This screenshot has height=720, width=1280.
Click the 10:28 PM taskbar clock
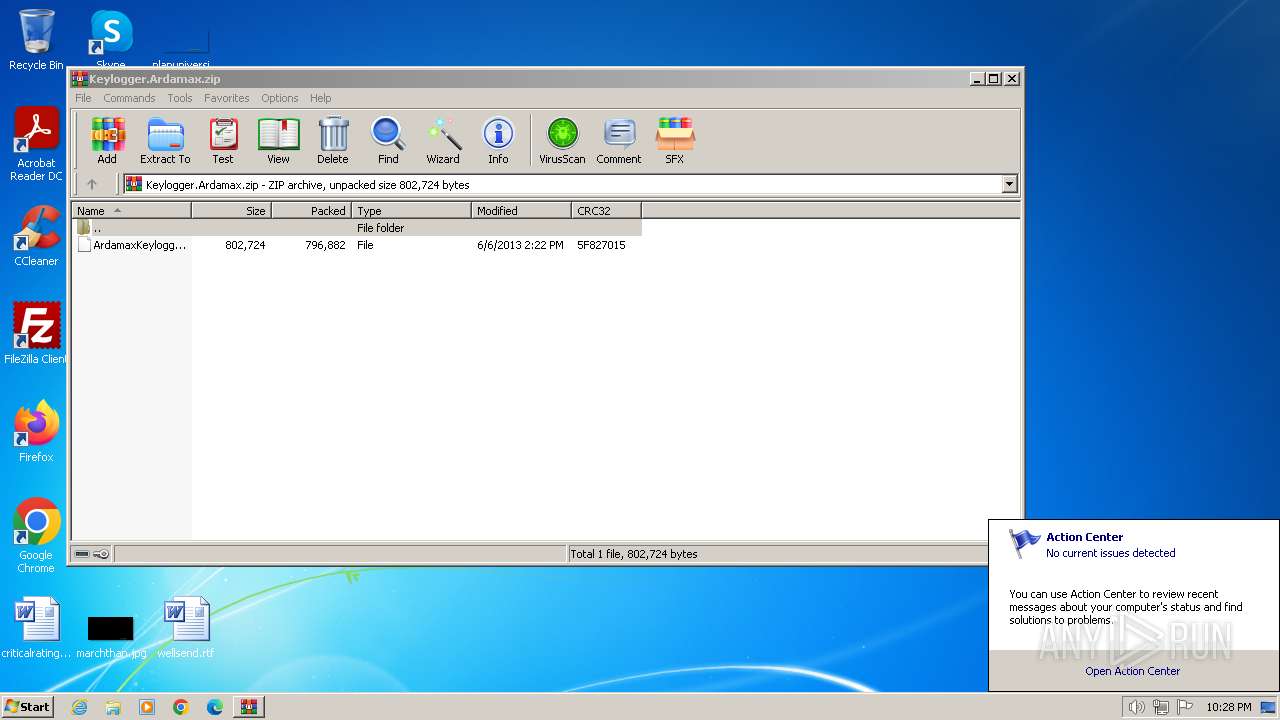pos(1229,707)
